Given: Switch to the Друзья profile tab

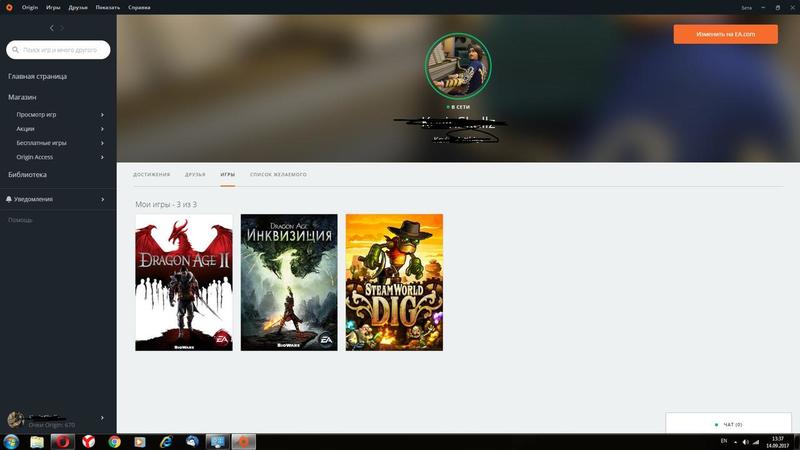Looking at the screenshot, I should click(195, 174).
